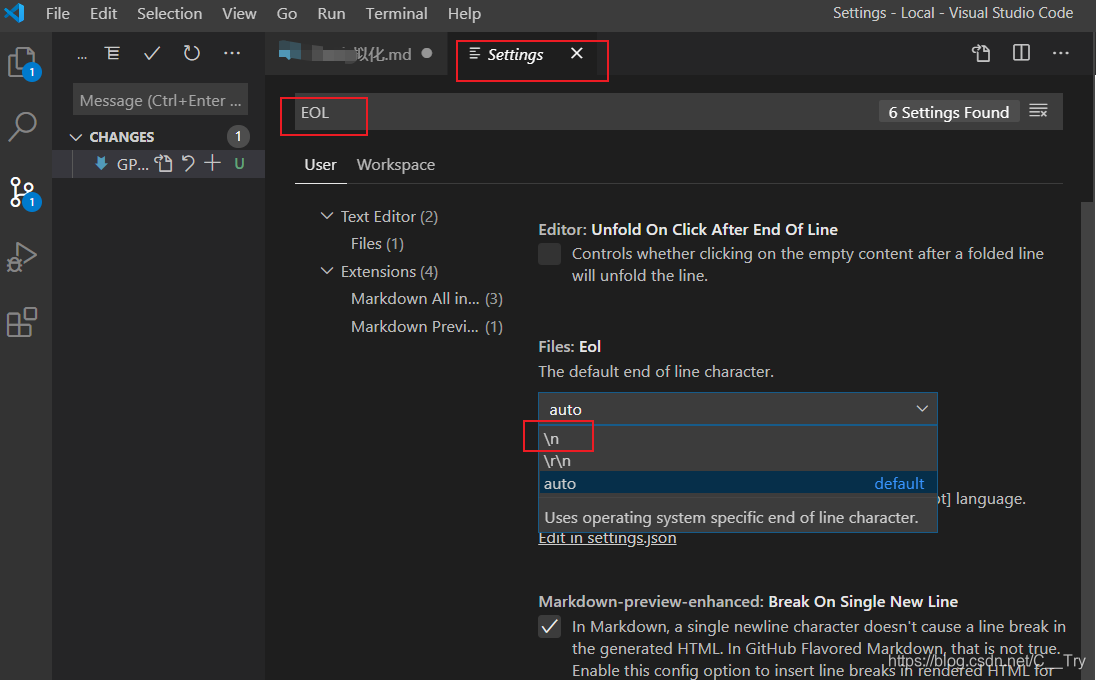1096x680 pixels.
Task: Split the editor right
Action: 1021,53
